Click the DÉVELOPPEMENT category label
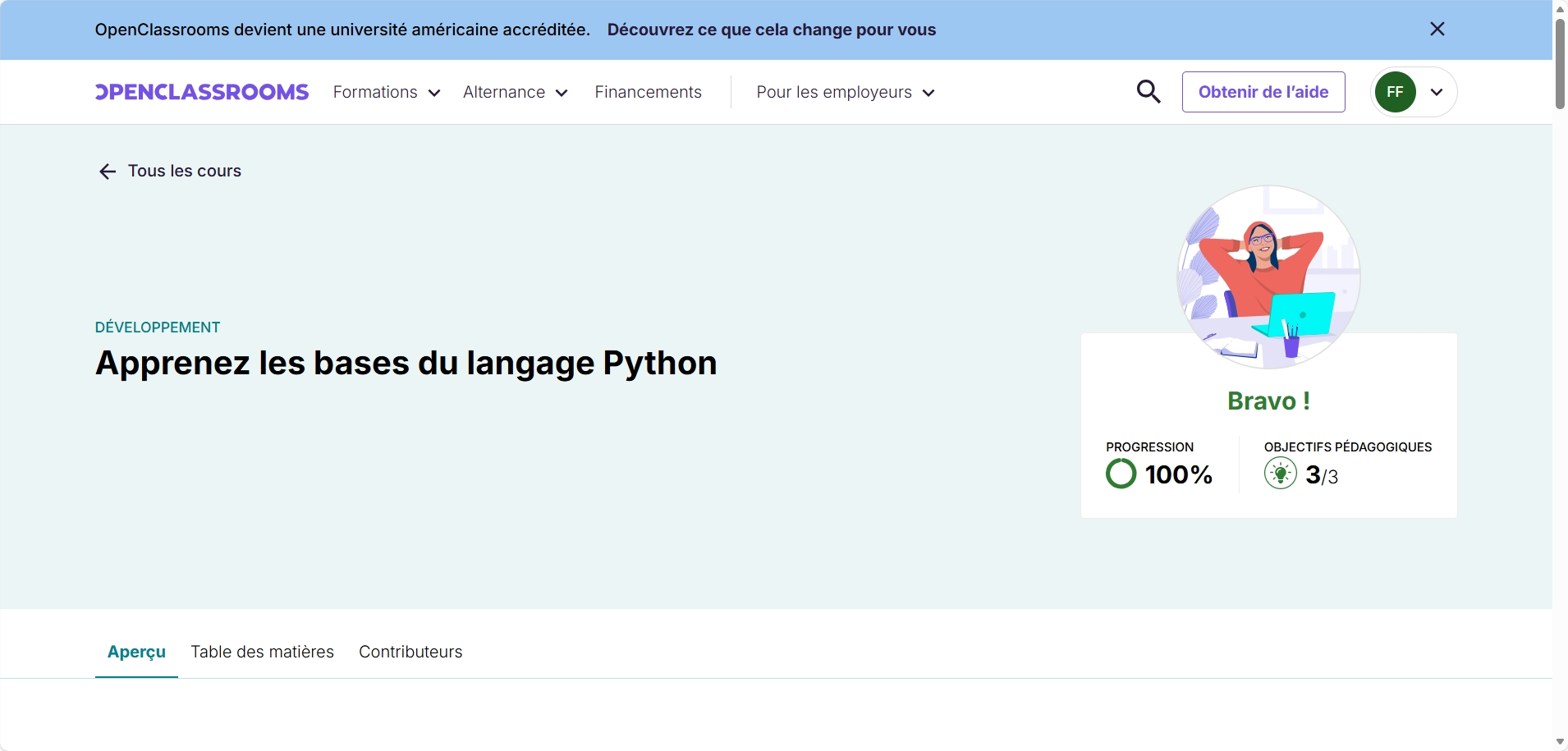Image resolution: width=1568 pixels, height=751 pixels. (158, 327)
